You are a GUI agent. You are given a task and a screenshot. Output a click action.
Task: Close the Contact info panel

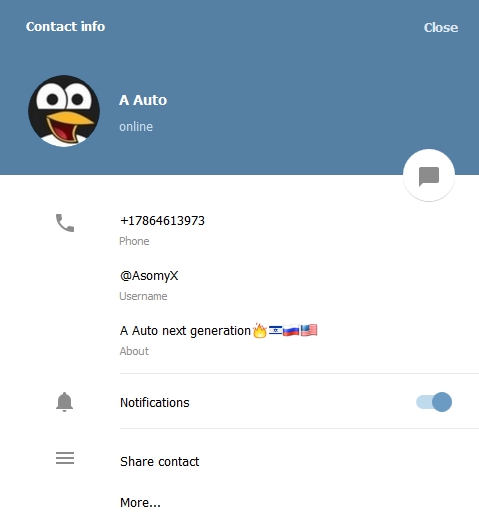point(441,27)
